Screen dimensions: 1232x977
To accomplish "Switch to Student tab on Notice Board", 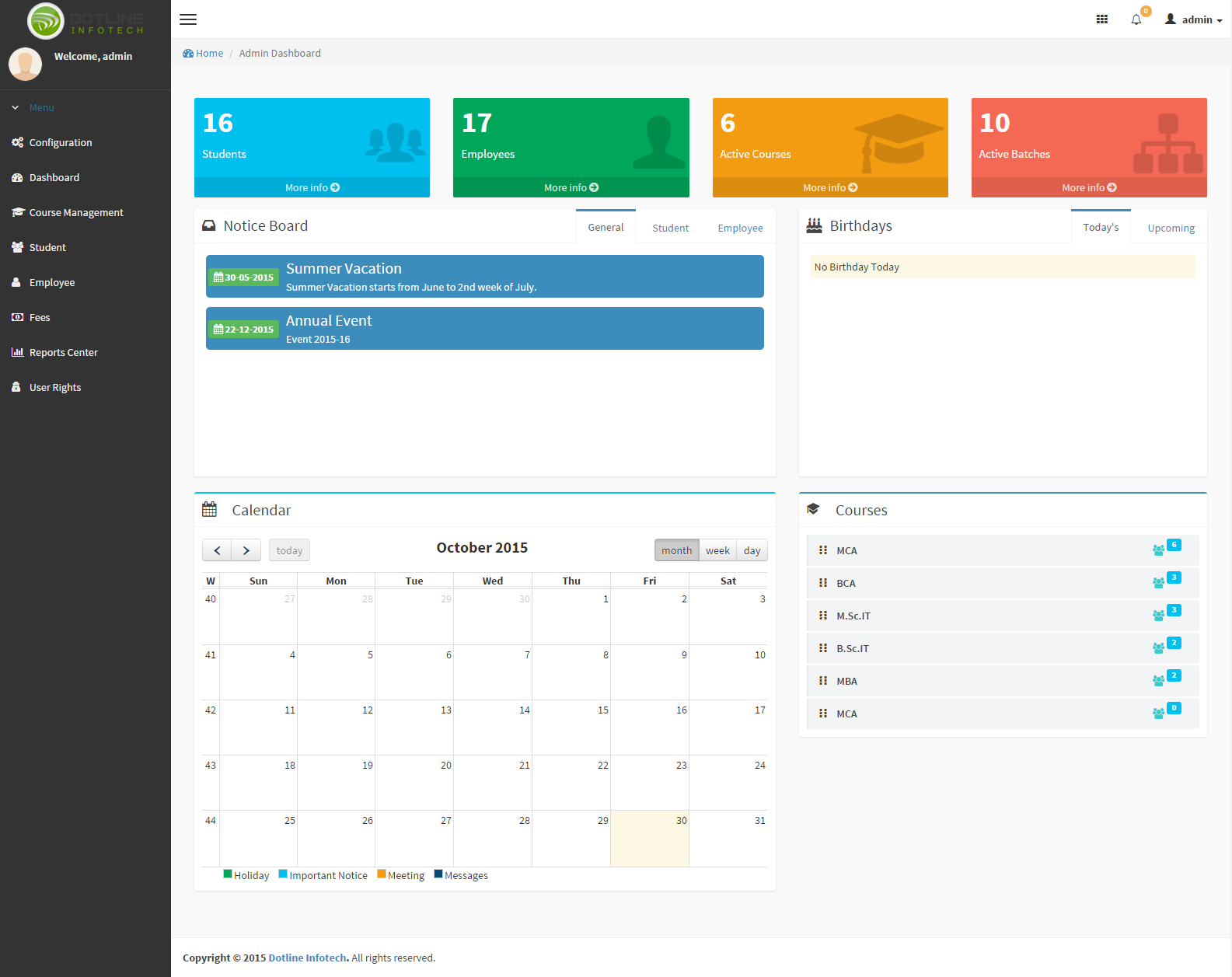I will coord(670,228).
